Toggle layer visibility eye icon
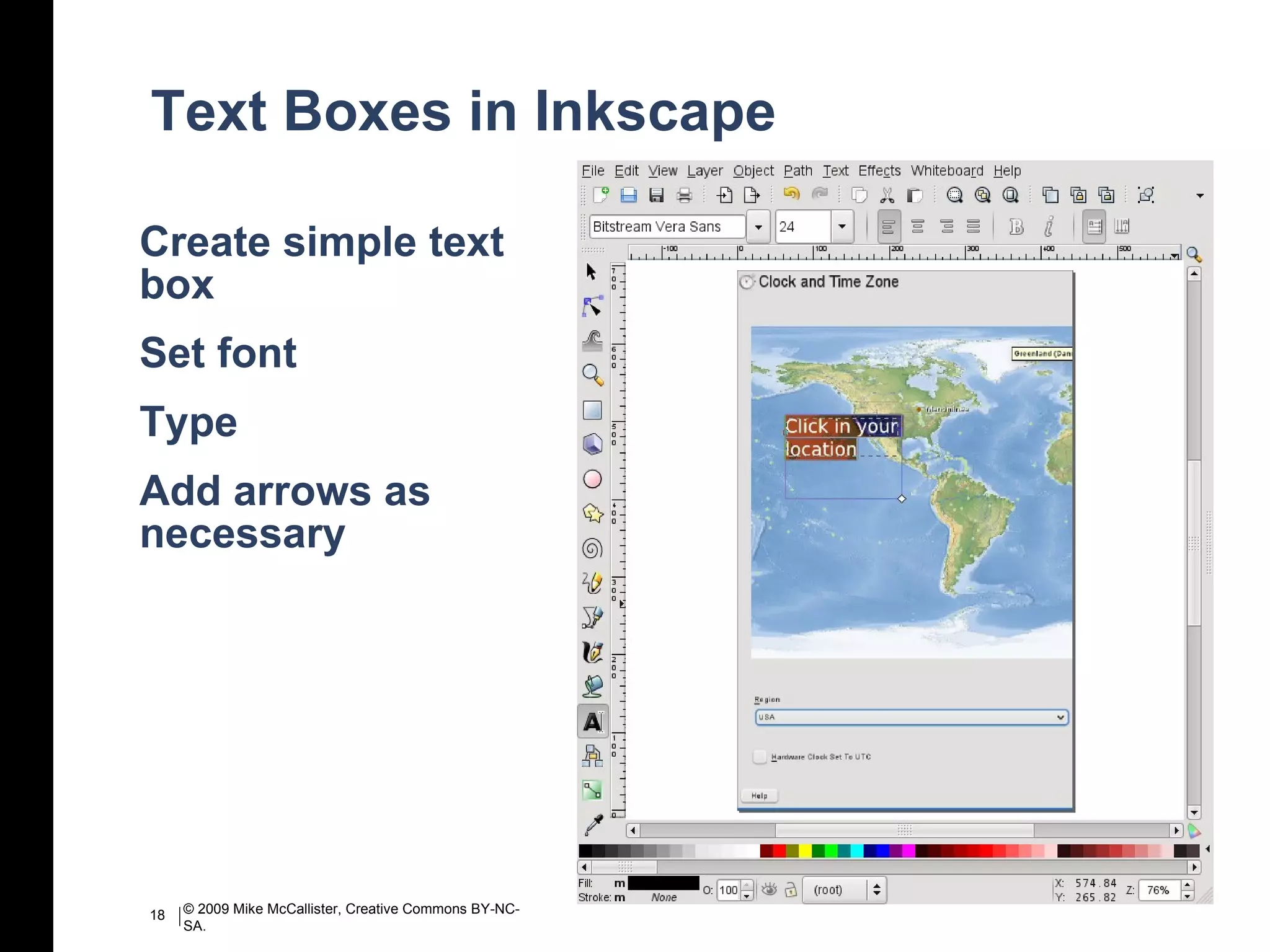 pos(770,890)
